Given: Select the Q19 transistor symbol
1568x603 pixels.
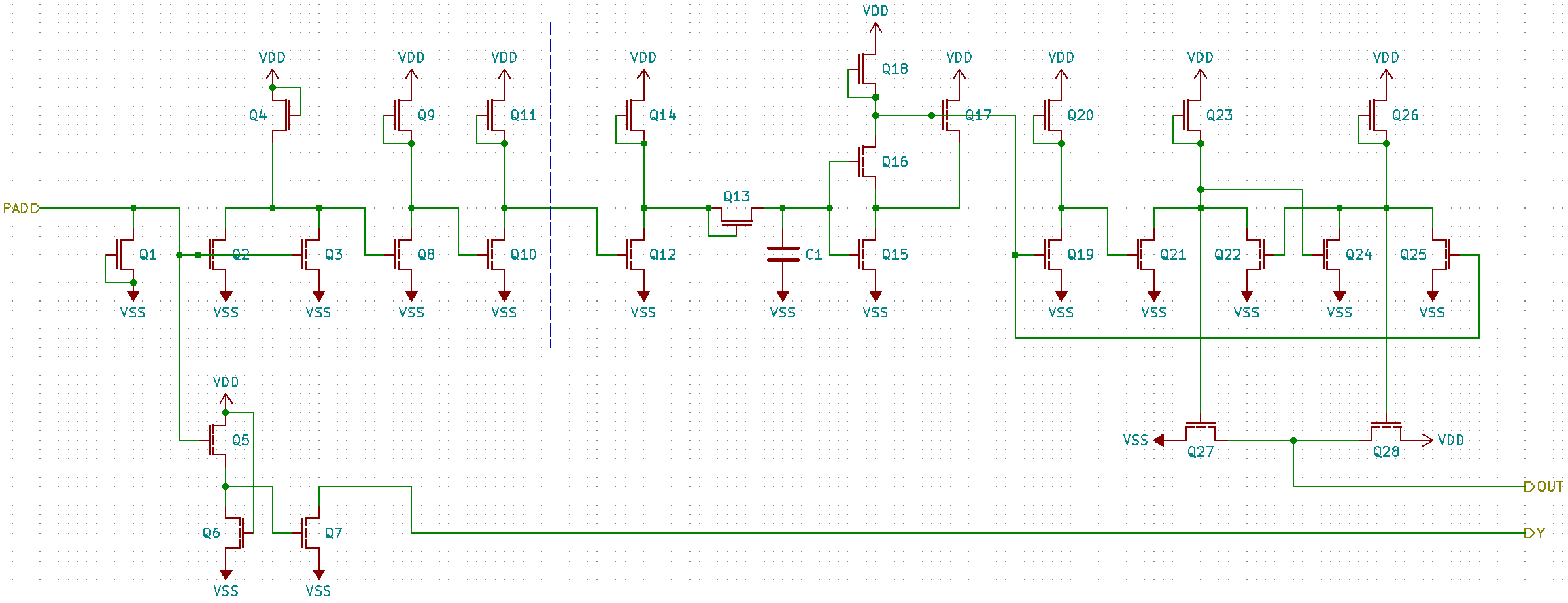Looking at the screenshot, I should (x=1053, y=255).
